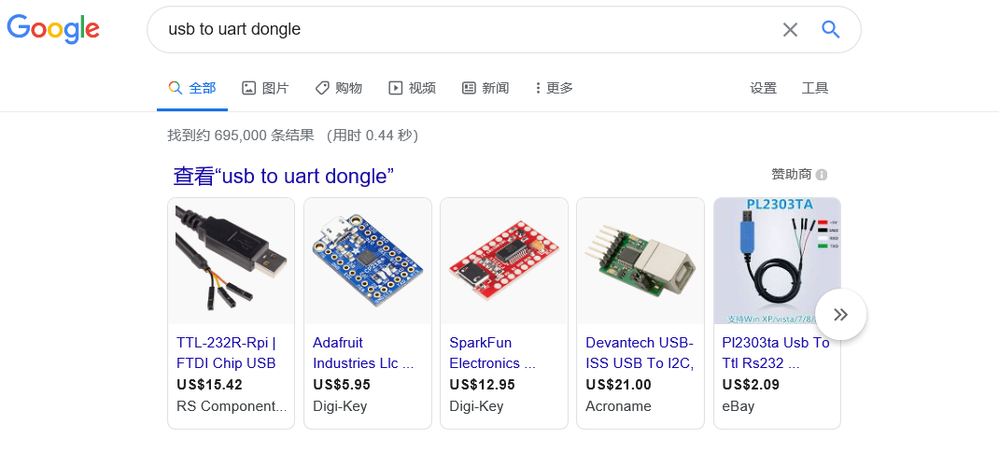This screenshot has height=455, width=999.
Task: Click the PL2303TA cable thumbnail
Action: pos(776,260)
